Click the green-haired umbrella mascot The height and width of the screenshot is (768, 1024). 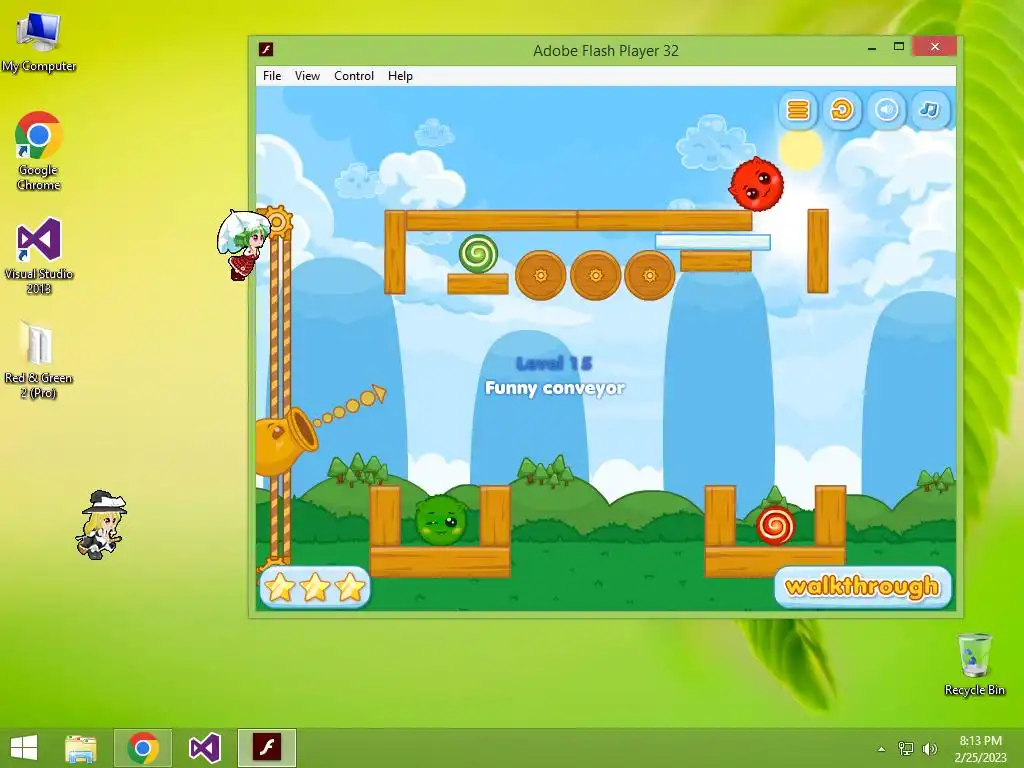(x=244, y=245)
